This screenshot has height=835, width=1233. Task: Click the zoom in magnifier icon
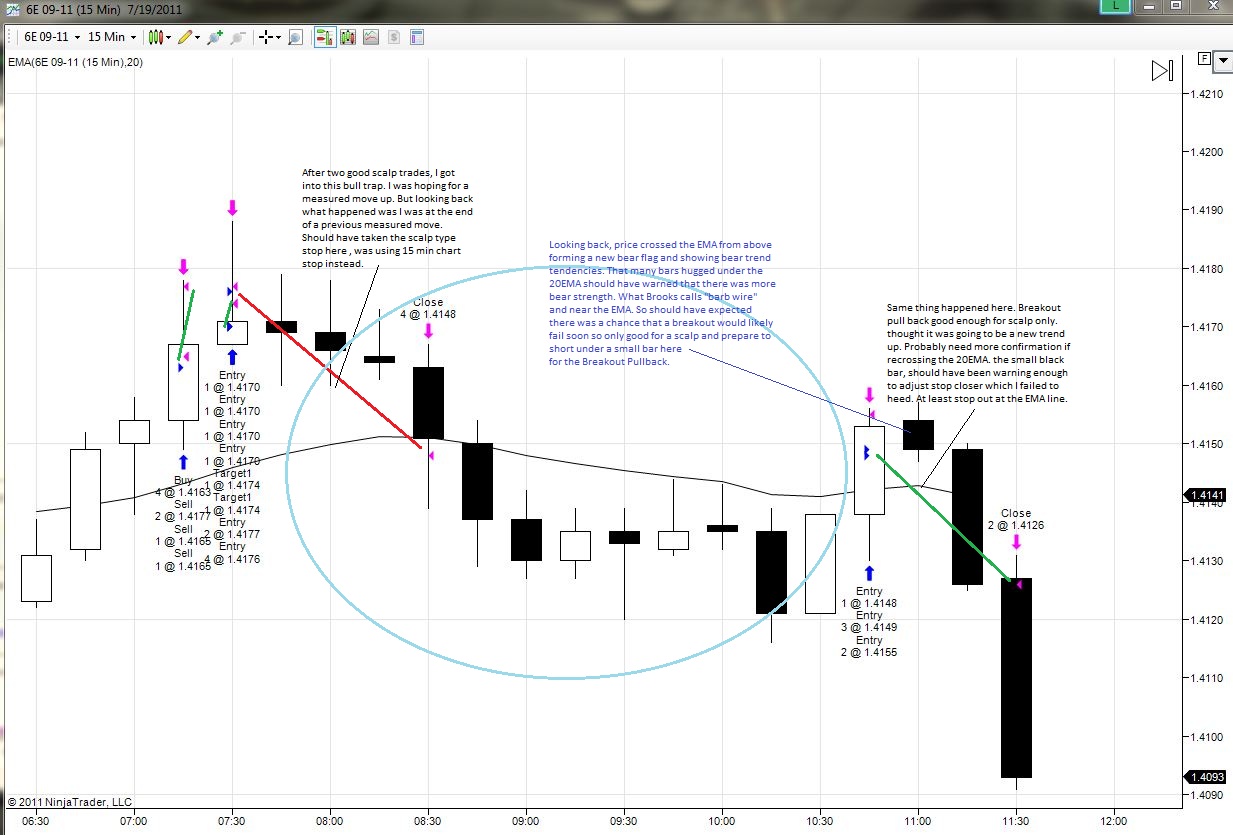214,37
